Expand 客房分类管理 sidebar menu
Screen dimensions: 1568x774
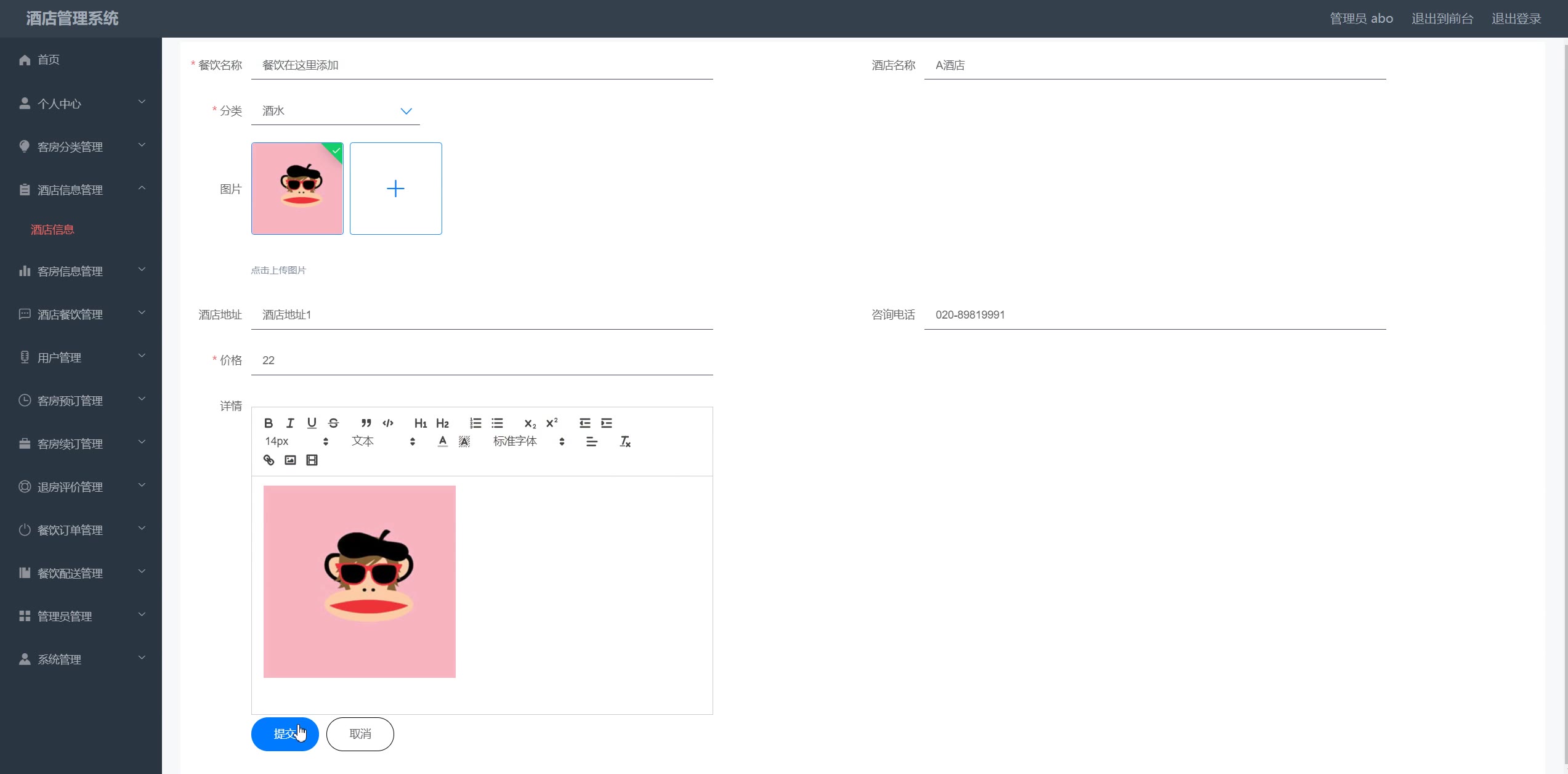81,147
